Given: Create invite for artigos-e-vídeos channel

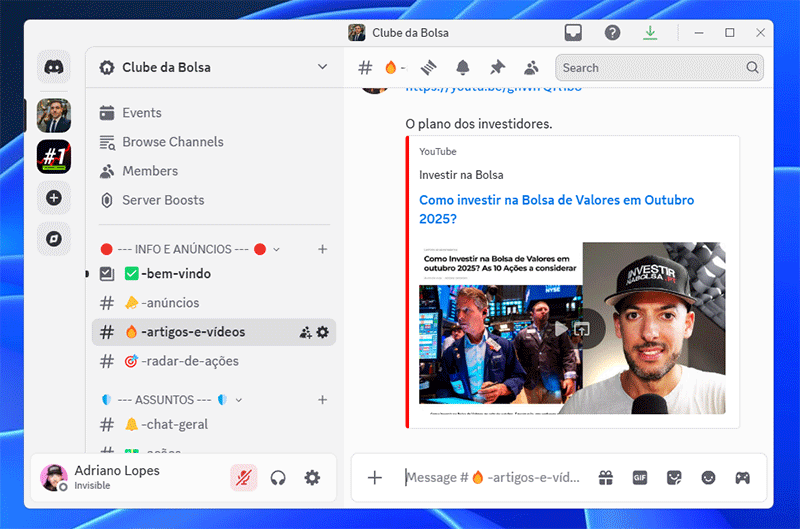Looking at the screenshot, I should click(x=305, y=333).
